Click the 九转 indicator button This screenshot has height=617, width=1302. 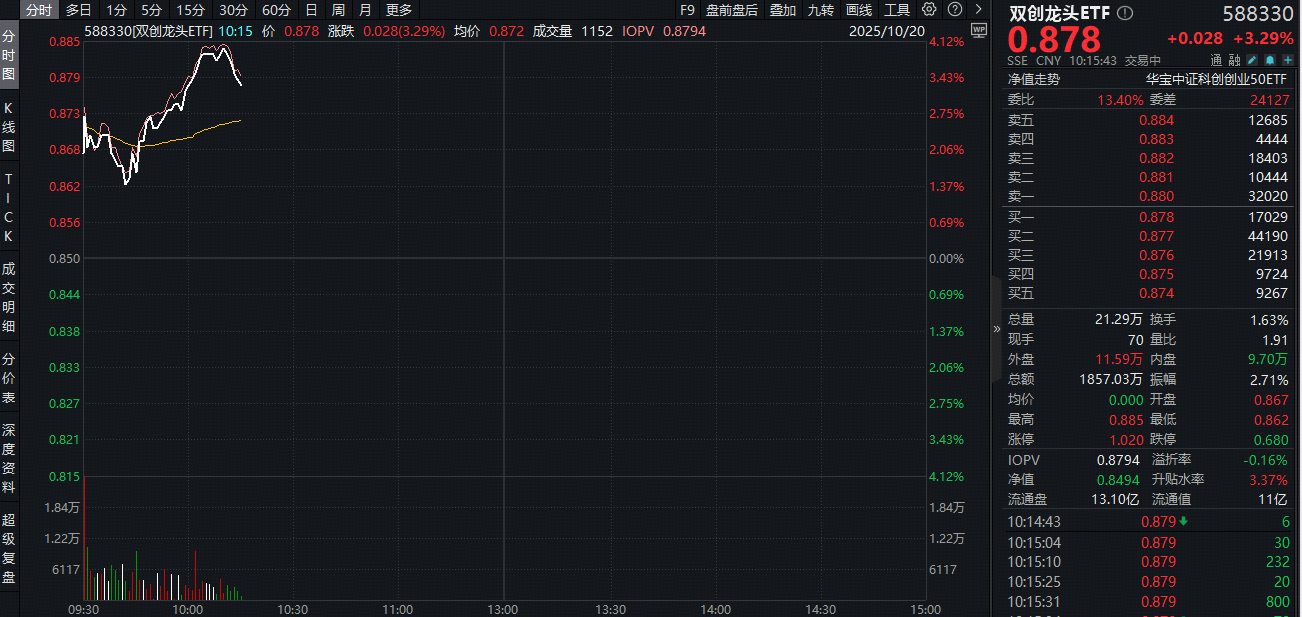821,10
